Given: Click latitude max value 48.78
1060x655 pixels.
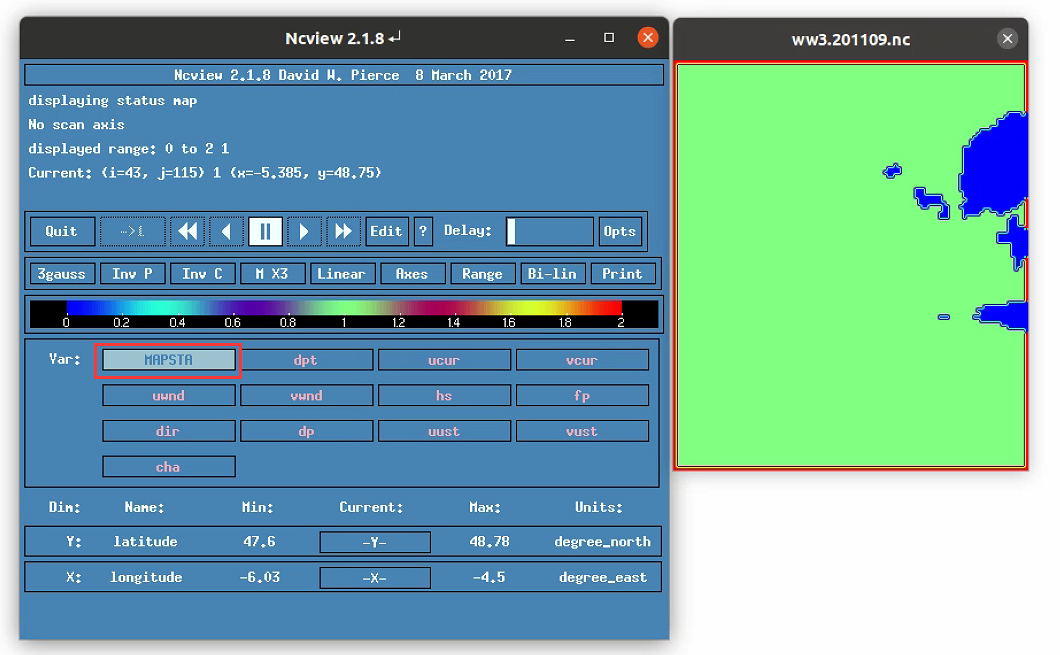Looking at the screenshot, I should click(x=489, y=541).
